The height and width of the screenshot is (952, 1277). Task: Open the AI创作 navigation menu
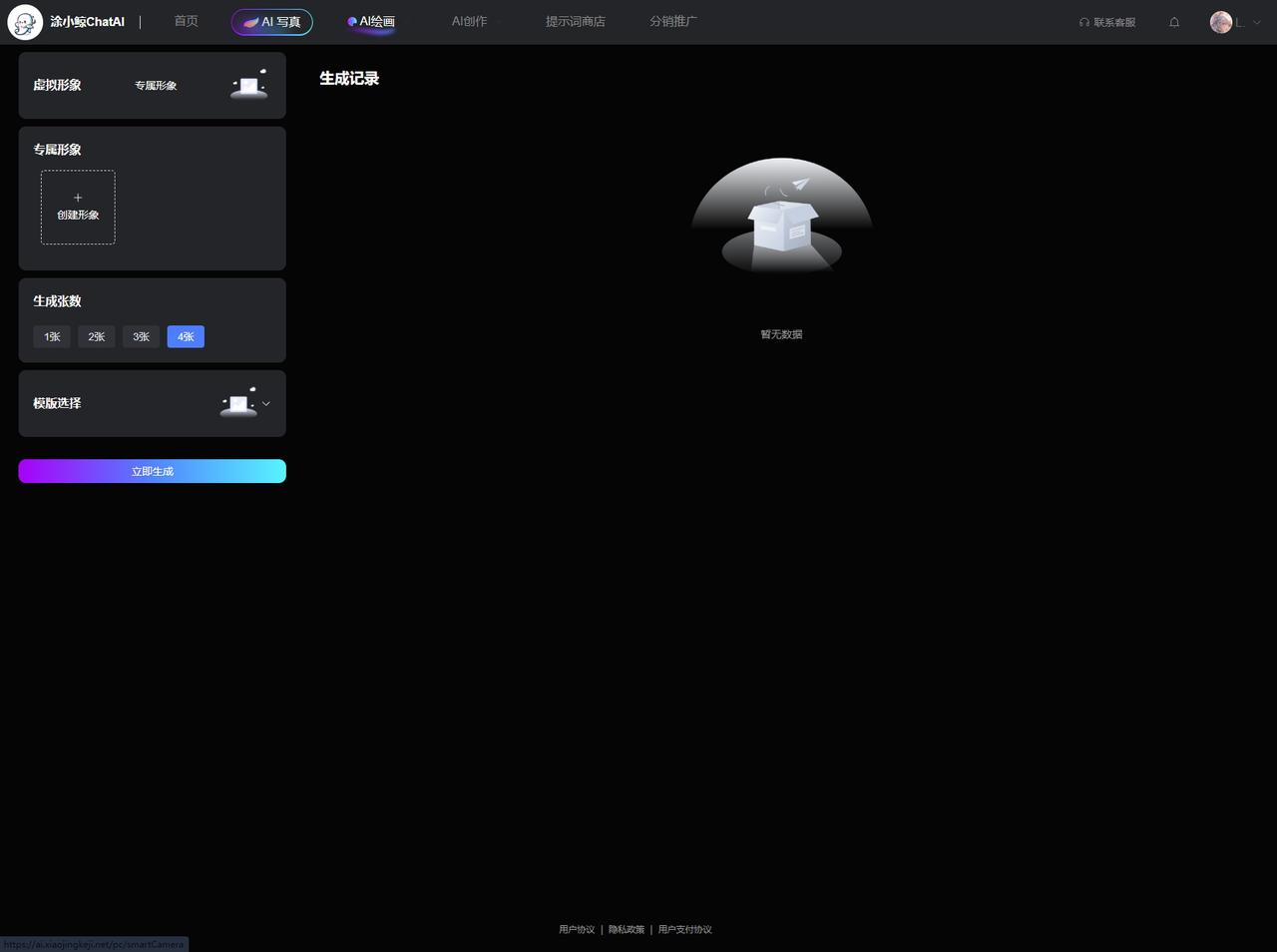(x=469, y=21)
